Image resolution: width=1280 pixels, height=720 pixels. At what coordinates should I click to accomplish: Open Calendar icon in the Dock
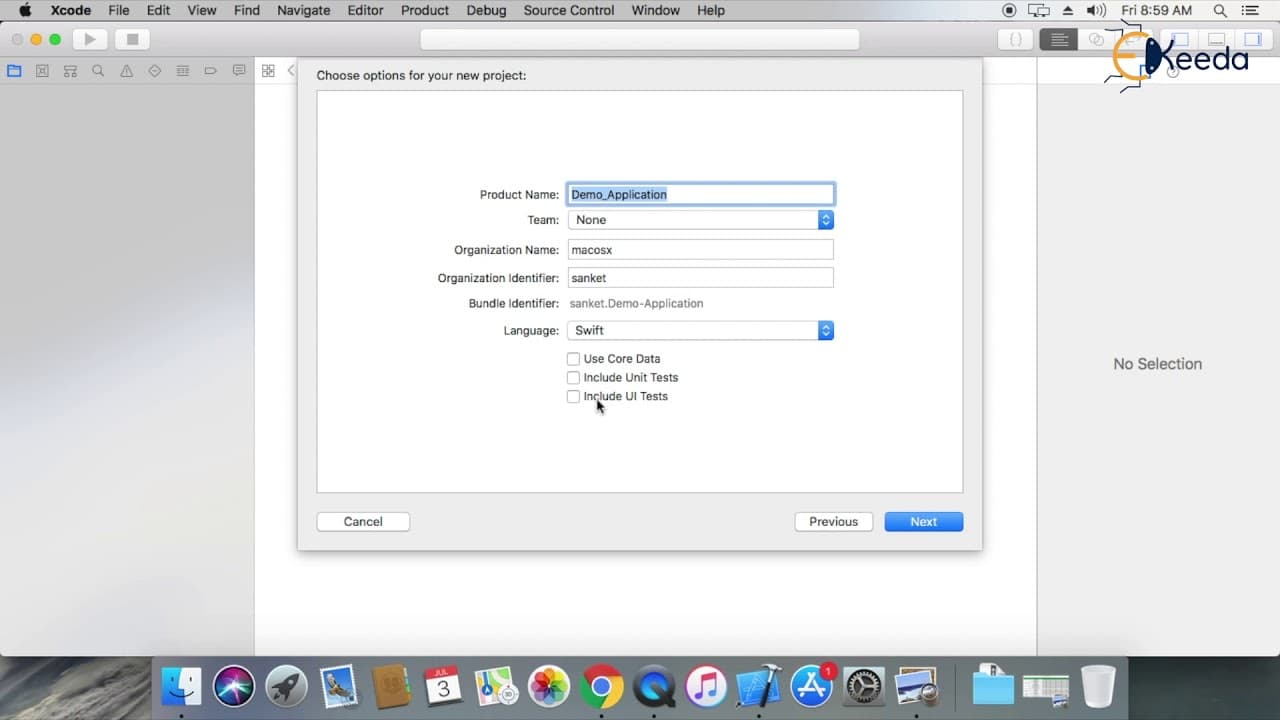click(443, 686)
